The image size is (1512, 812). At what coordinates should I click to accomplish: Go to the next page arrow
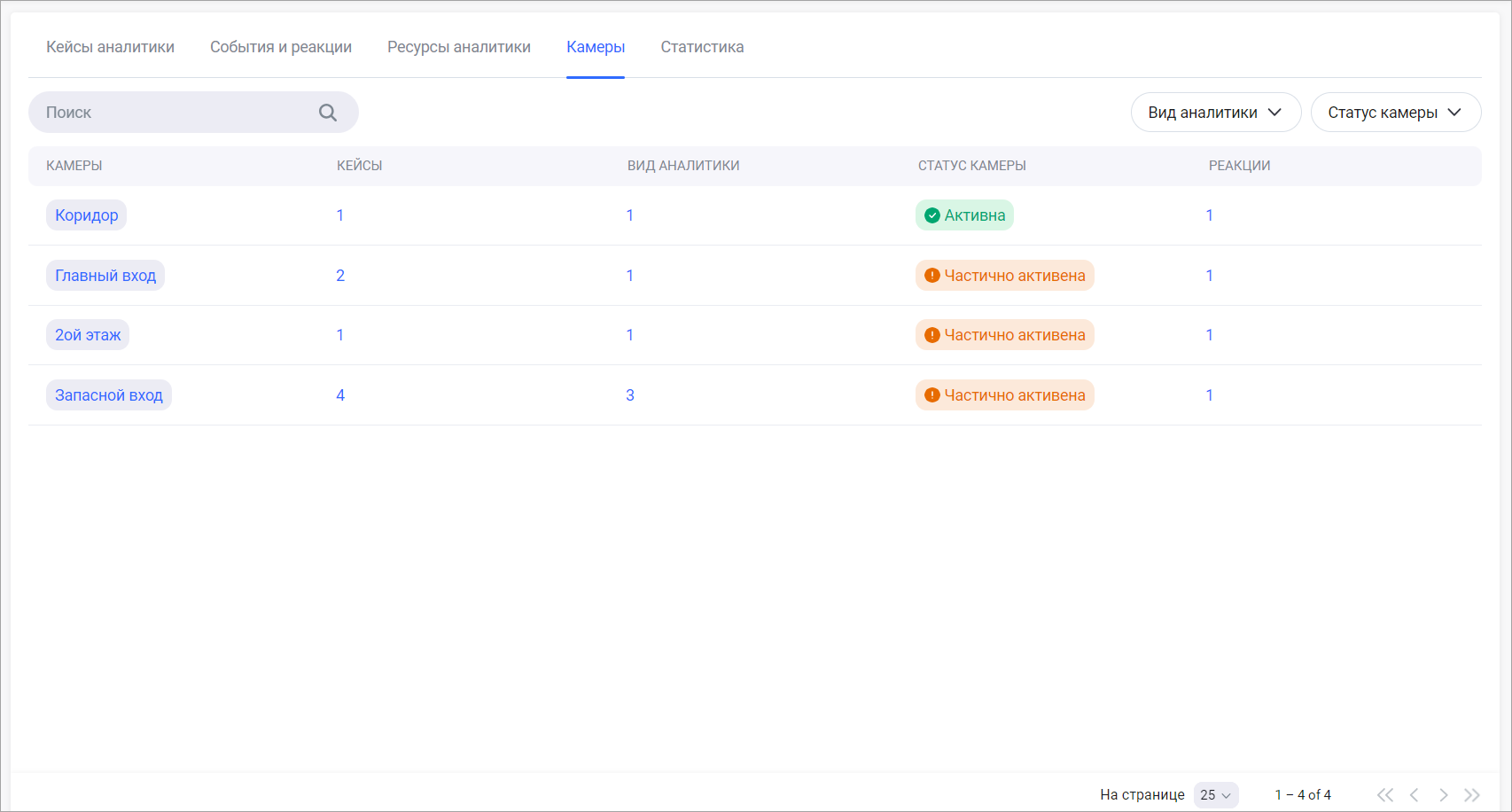(1443, 795)
